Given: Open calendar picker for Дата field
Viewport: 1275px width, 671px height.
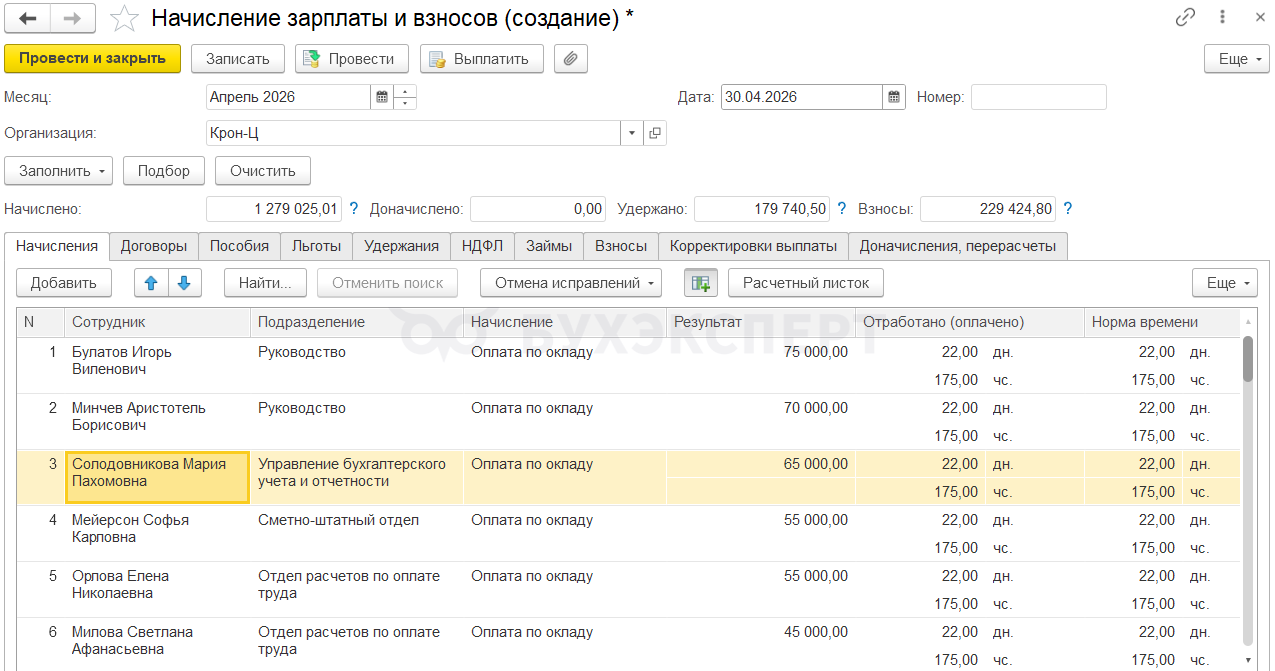Looking at the screenshot, I should pyautogui.click(x=894, y=98).
